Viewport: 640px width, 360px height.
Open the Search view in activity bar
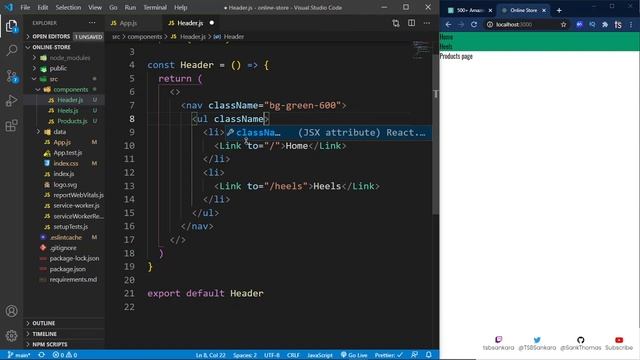[11, 51]
